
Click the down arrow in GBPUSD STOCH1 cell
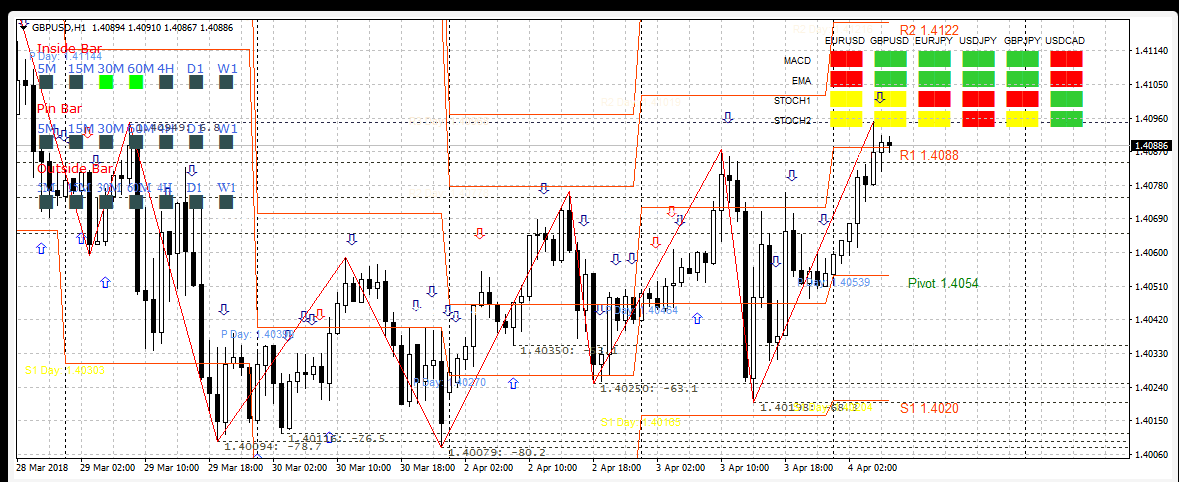pyautogui.click(x=880, y=98)
